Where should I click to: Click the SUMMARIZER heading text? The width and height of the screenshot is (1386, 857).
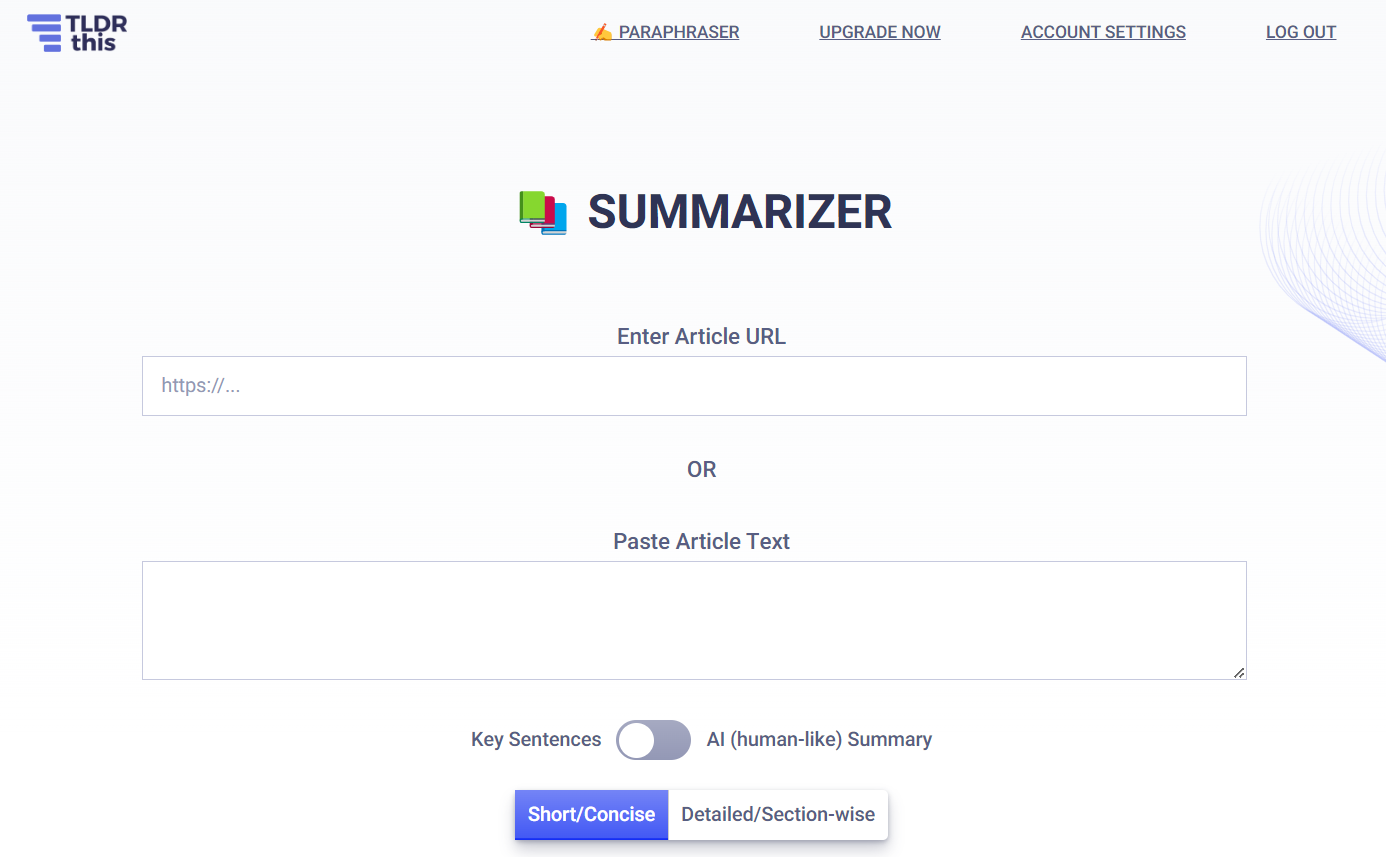point(739,212)
